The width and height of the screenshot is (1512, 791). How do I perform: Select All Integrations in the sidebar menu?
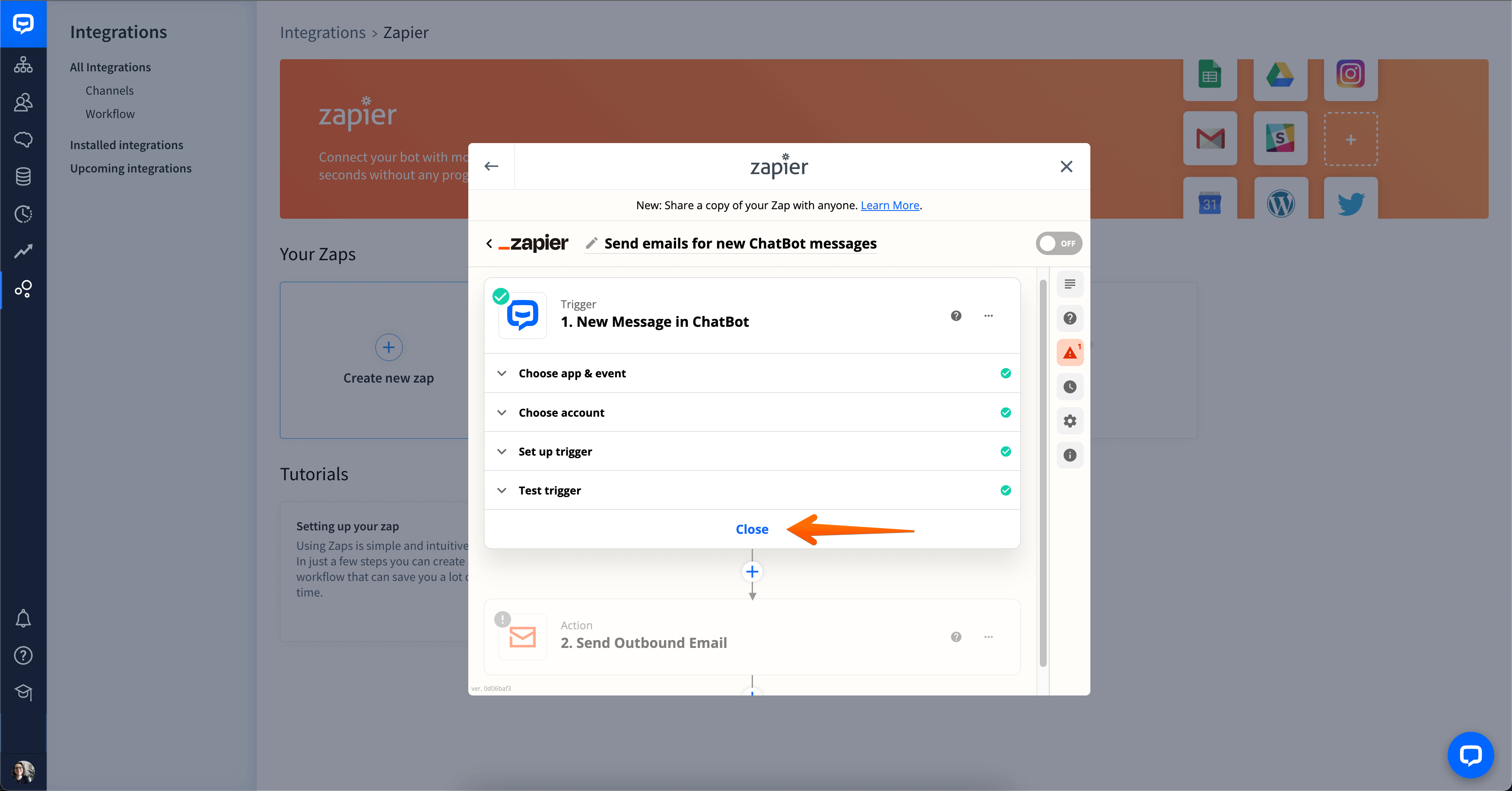coord(110,67)
